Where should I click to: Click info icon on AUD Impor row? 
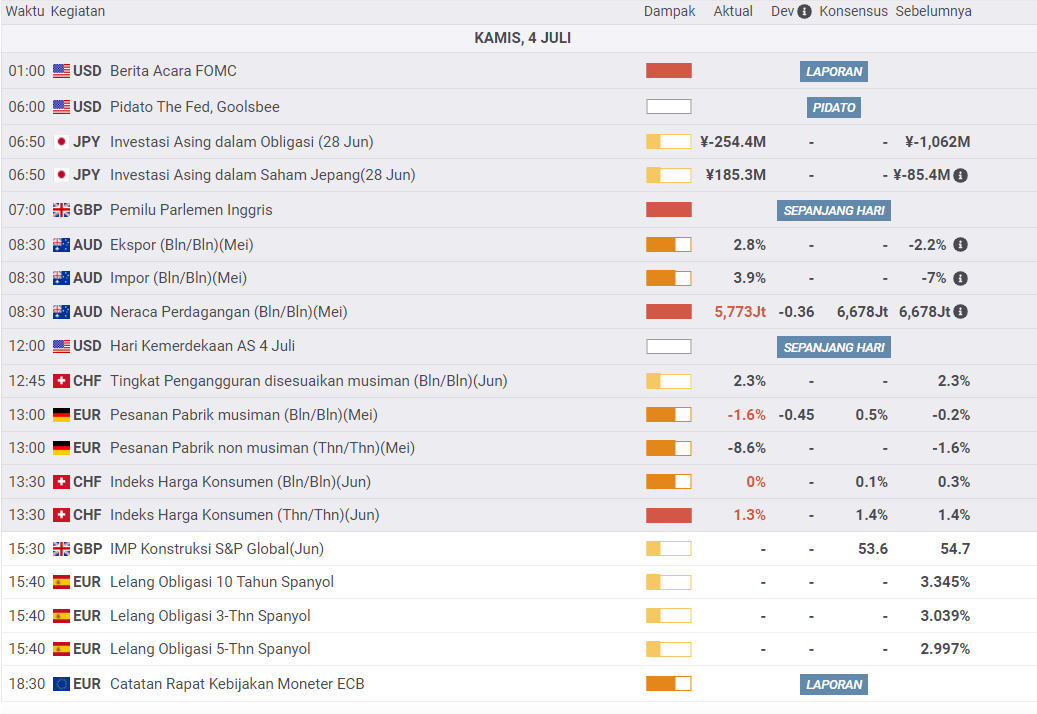(960, 278)
